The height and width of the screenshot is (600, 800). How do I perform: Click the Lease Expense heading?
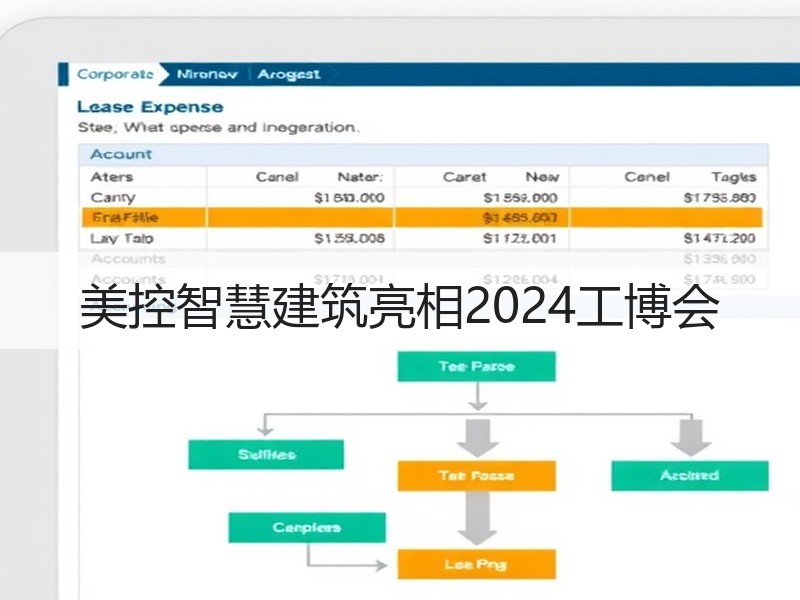pyautogui.click(x=150, y=107)
